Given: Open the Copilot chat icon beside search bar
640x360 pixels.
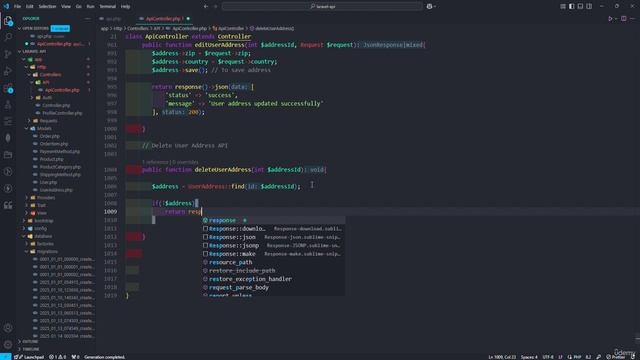Looking at the screenshot, I should (429, 7).
